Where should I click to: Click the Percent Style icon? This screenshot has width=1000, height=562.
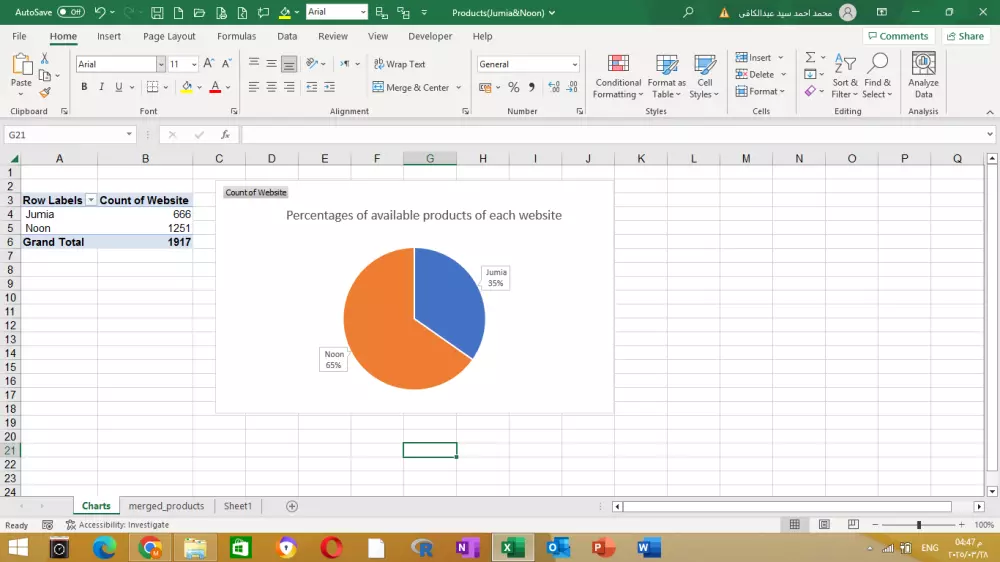click(513, 87)
